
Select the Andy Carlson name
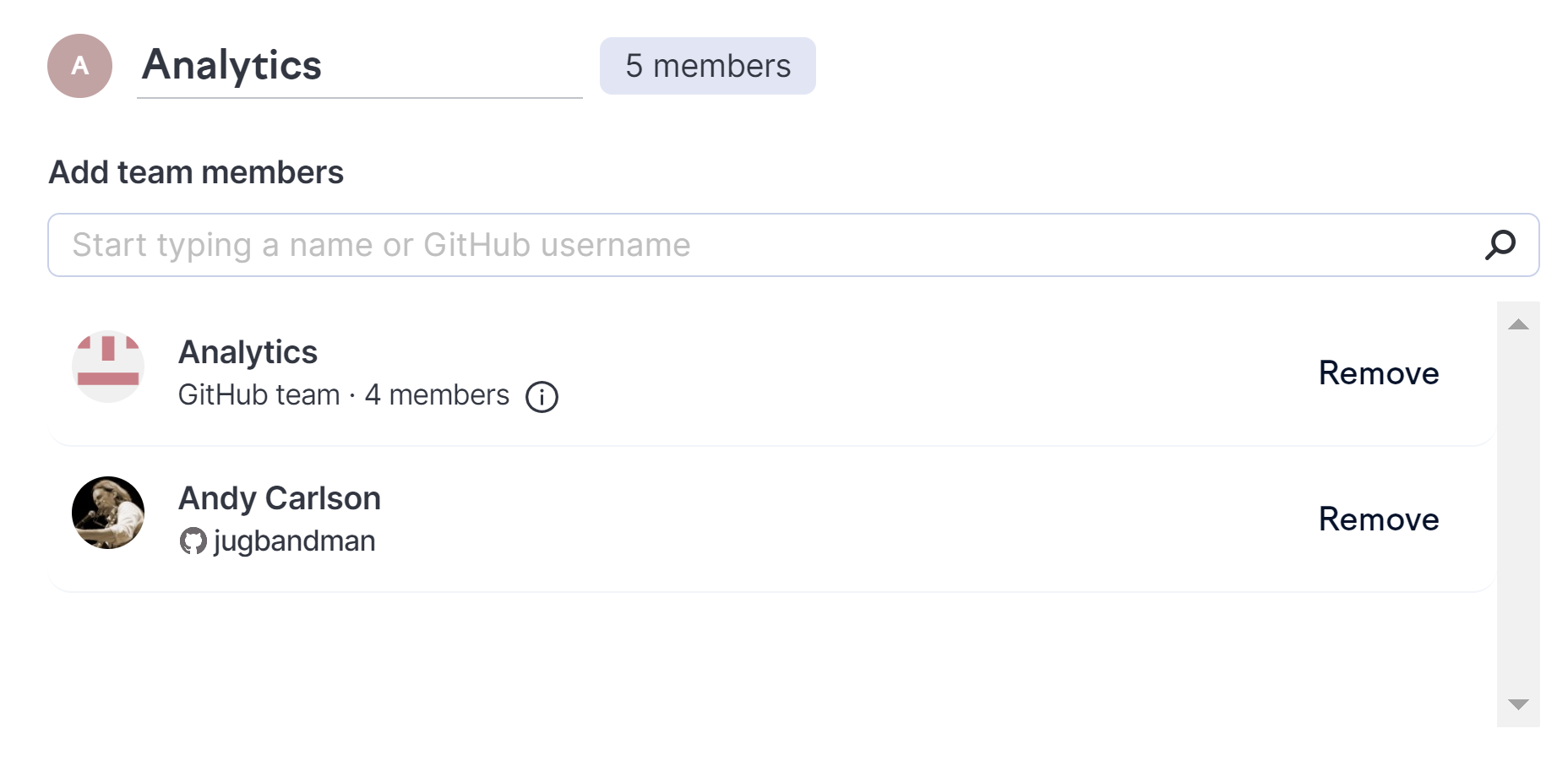tap(280, 498)
